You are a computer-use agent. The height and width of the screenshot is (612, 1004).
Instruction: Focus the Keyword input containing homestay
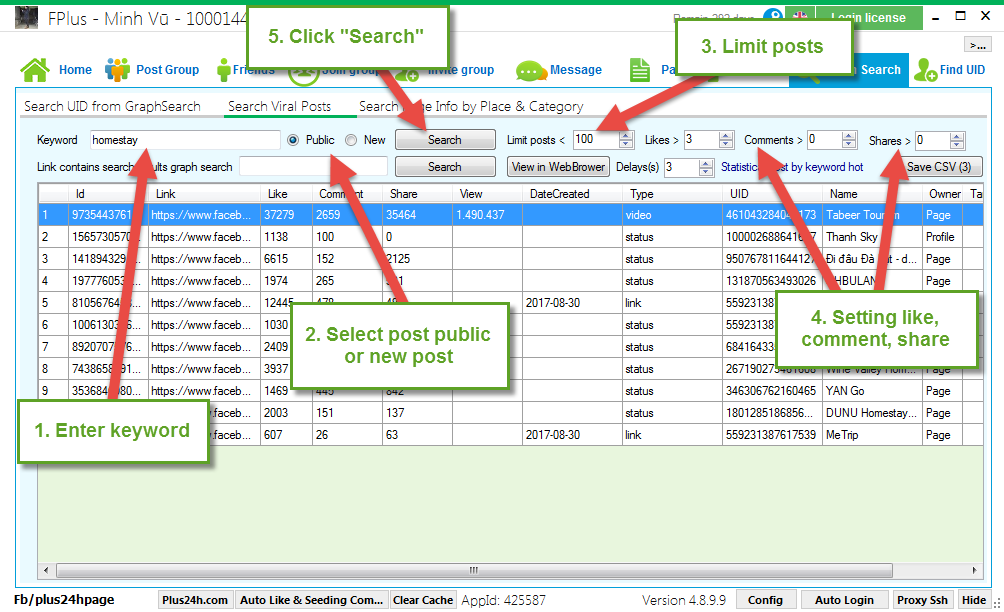(184, 140)
